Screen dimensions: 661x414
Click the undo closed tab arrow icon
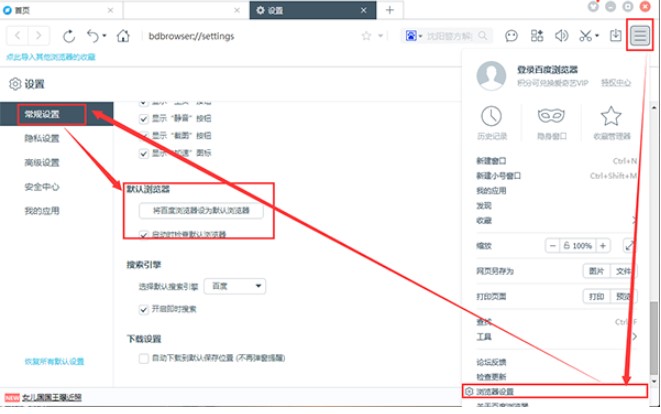pyautogui.click(x=92, y=36)
